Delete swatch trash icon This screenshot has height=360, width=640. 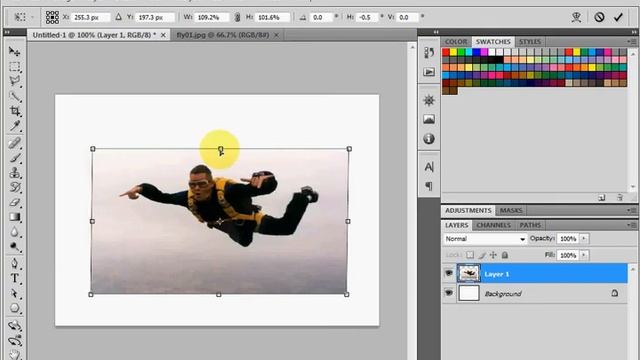[620, 198]
